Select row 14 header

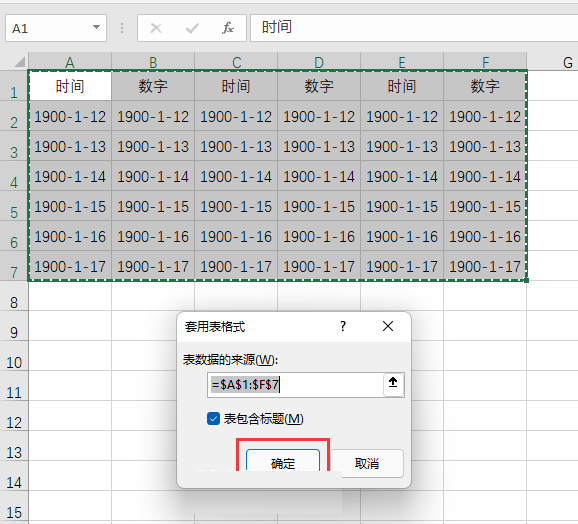point(14,476)
